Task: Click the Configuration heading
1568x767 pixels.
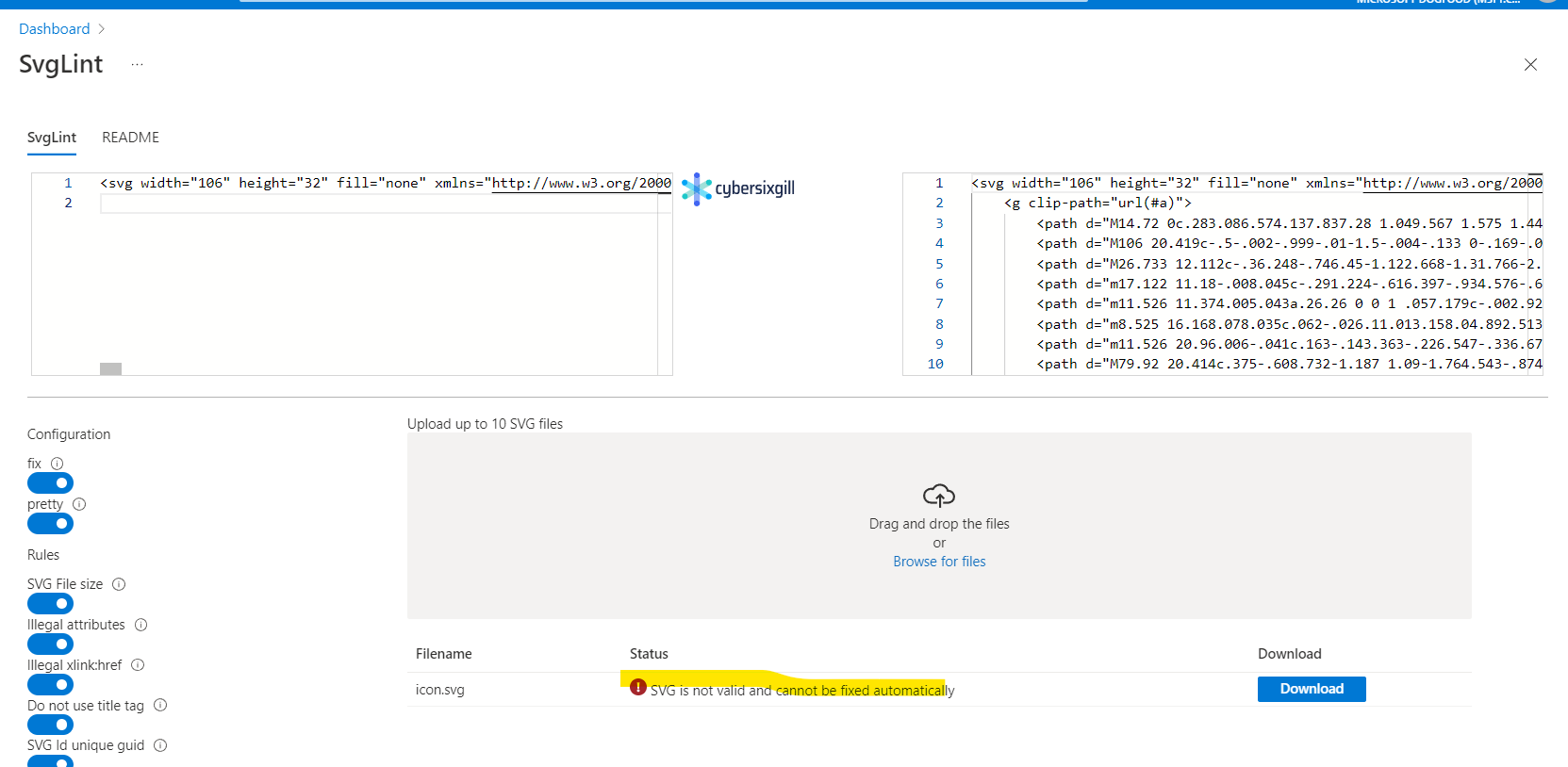Action: pos(69,434)
